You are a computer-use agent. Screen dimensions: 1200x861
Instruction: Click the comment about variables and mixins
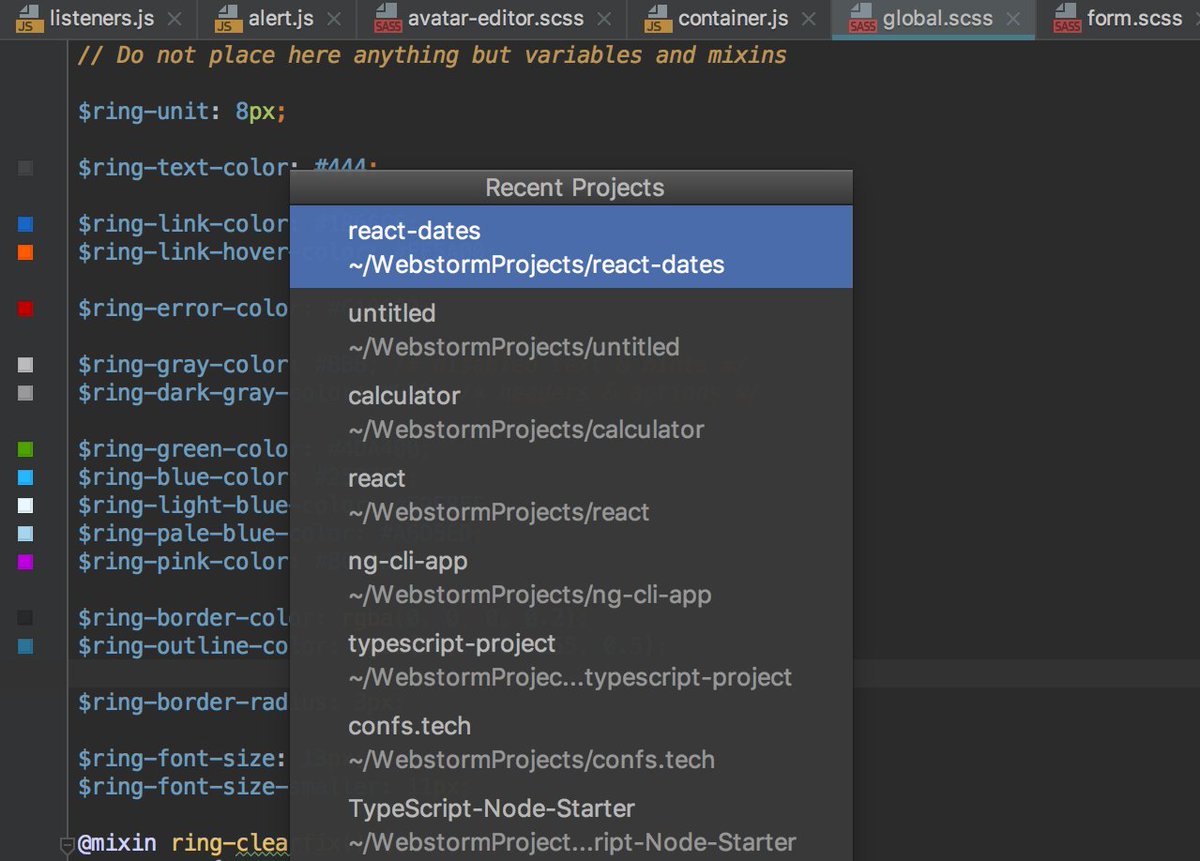(432, 55)
